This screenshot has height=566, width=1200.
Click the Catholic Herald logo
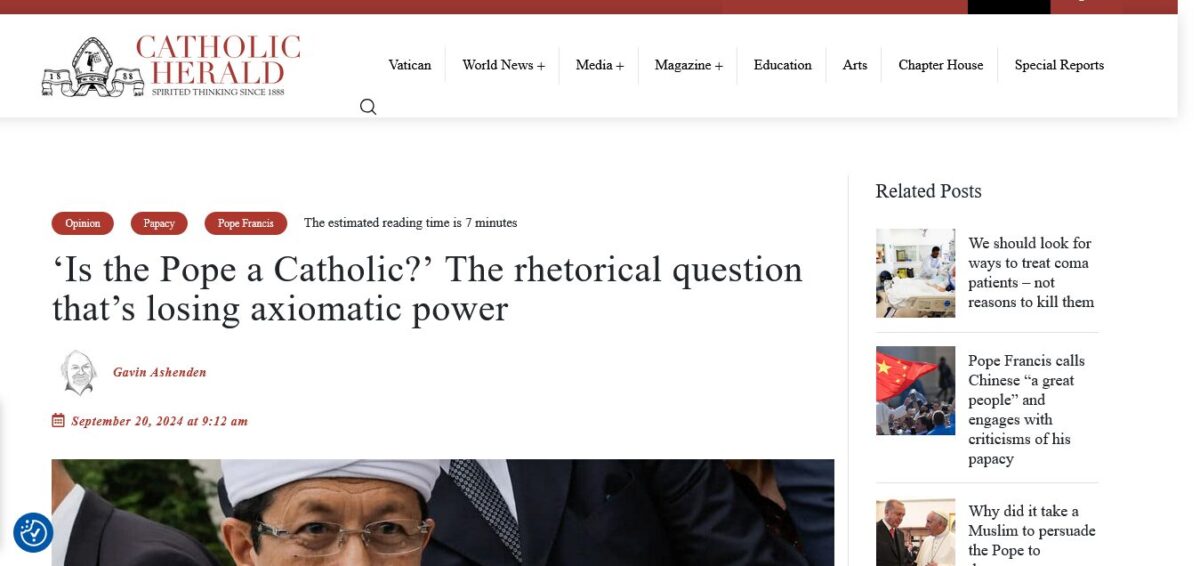pos(171,66)
